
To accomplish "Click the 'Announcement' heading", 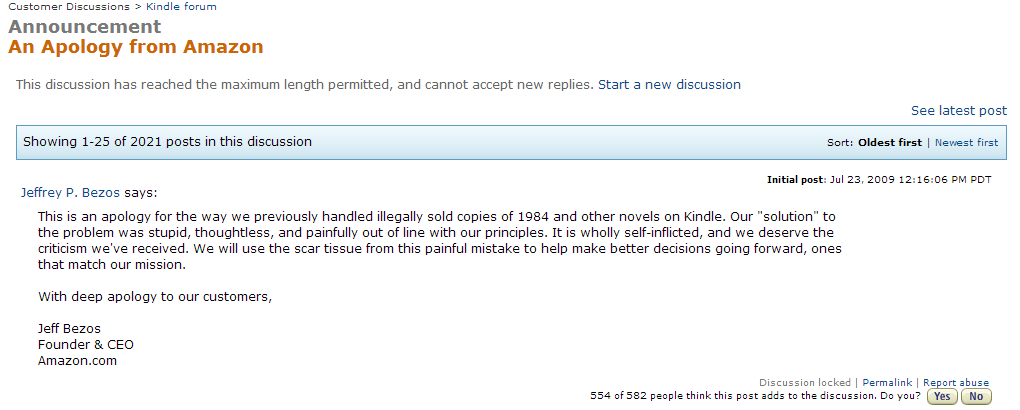I will pyautogui.click(x=84, y=27).
